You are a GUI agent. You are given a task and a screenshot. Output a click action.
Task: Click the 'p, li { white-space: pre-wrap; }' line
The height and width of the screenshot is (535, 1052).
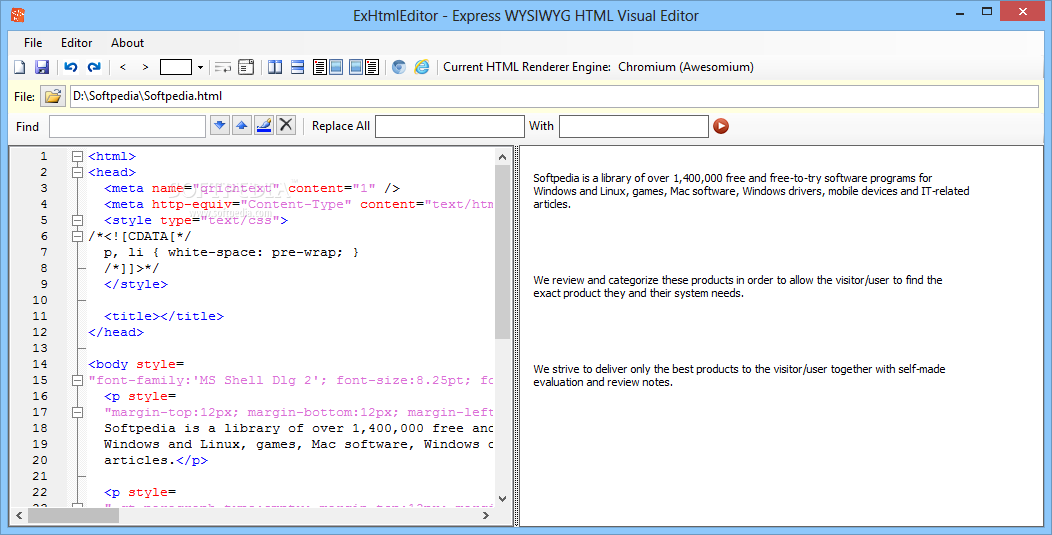231,252
